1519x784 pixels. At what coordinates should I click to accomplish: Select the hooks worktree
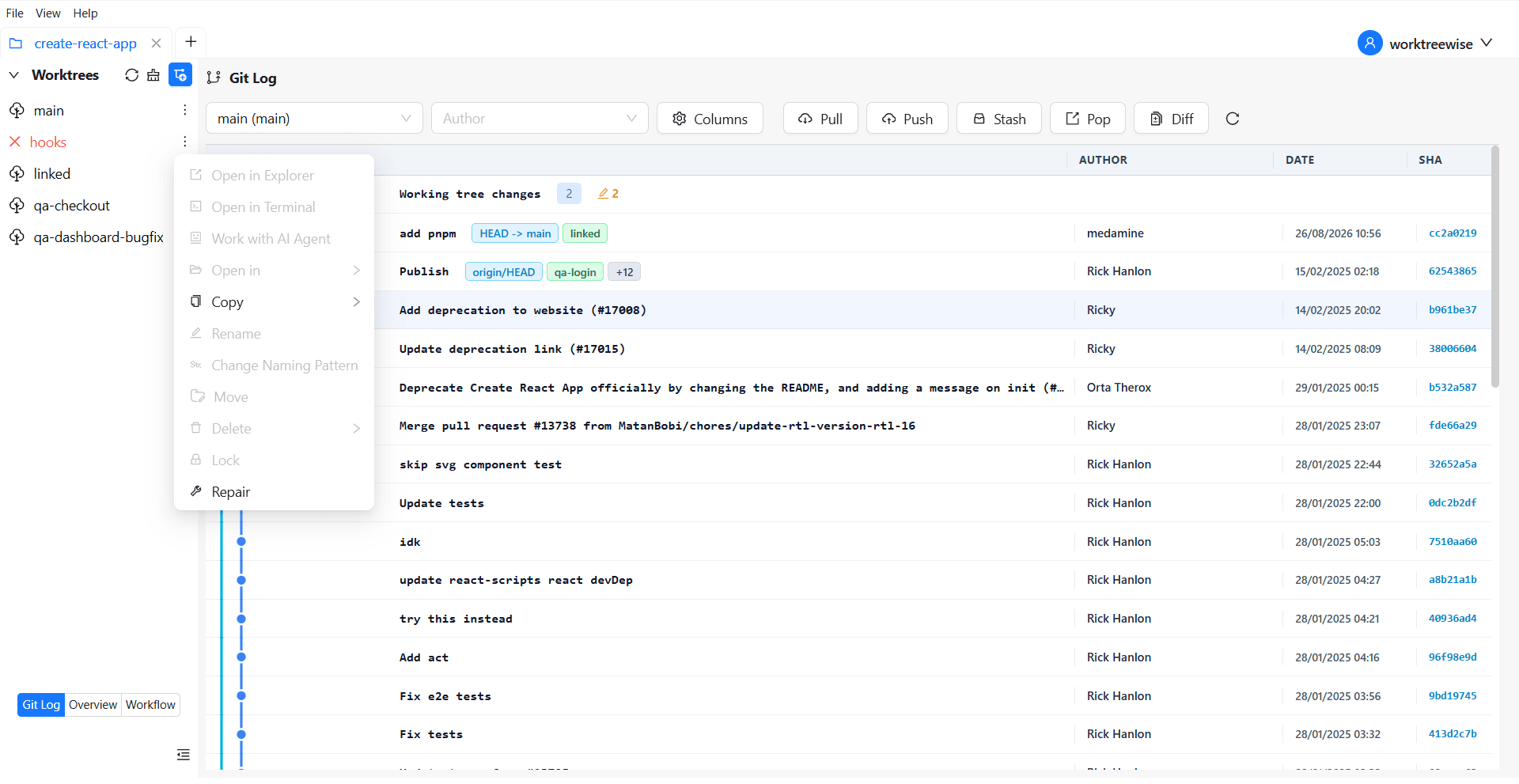pyautogui.click(x=48, y=142)
